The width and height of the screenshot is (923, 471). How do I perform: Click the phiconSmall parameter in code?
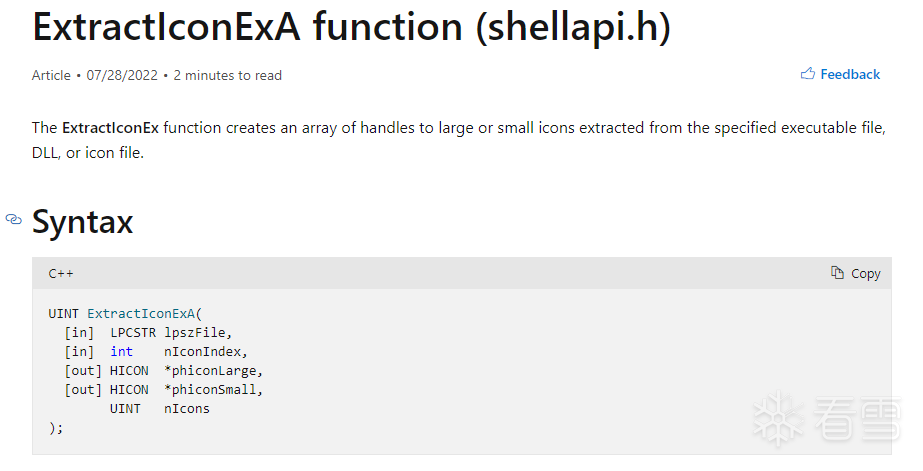pos(213,389)
